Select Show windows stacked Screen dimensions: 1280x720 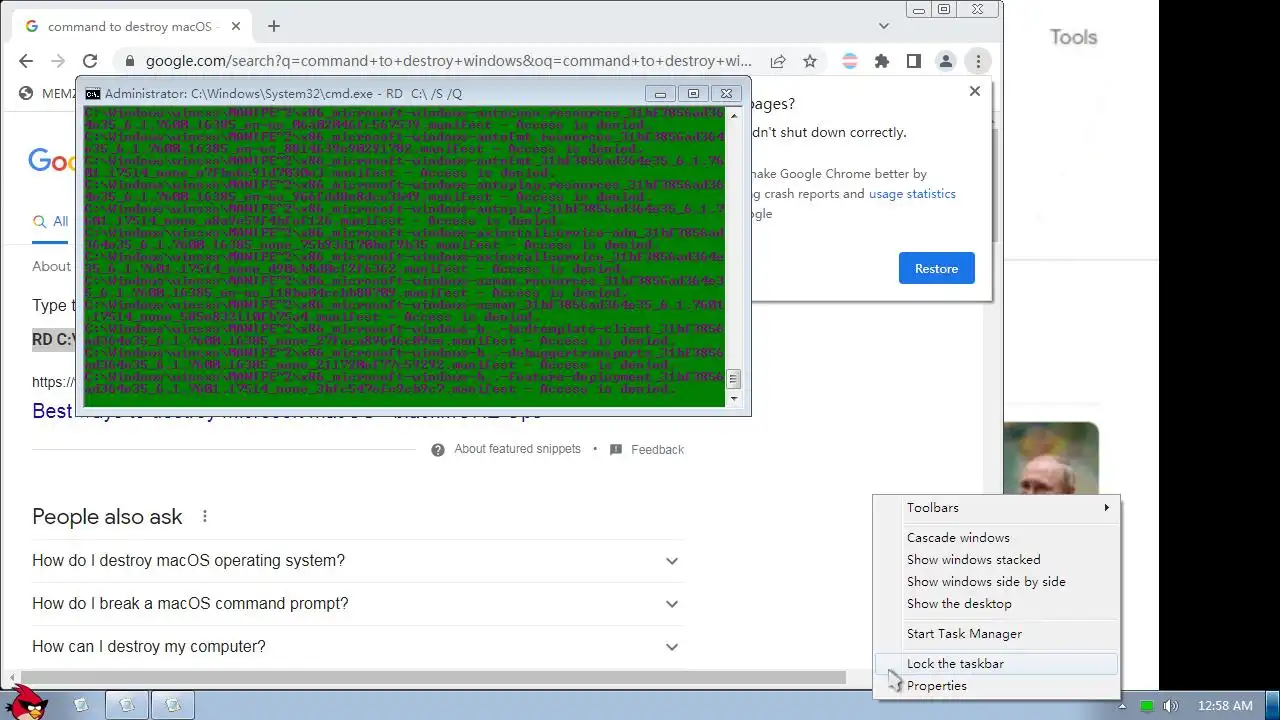(x=997, y=560)
